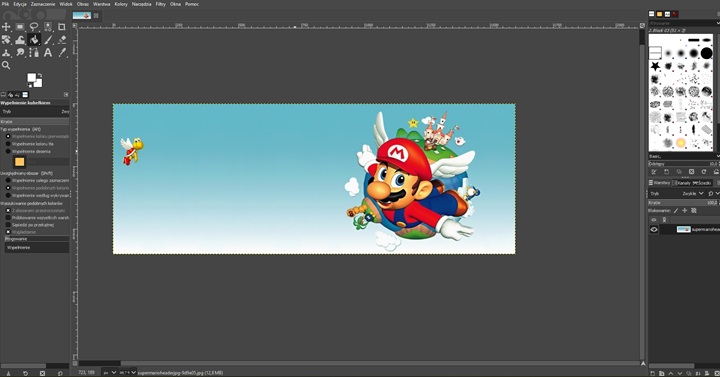This screenshot has height=377, width=720.
Task: Select Wypełnienie podobnych kolorów radio button
Action: click(8, 188)
